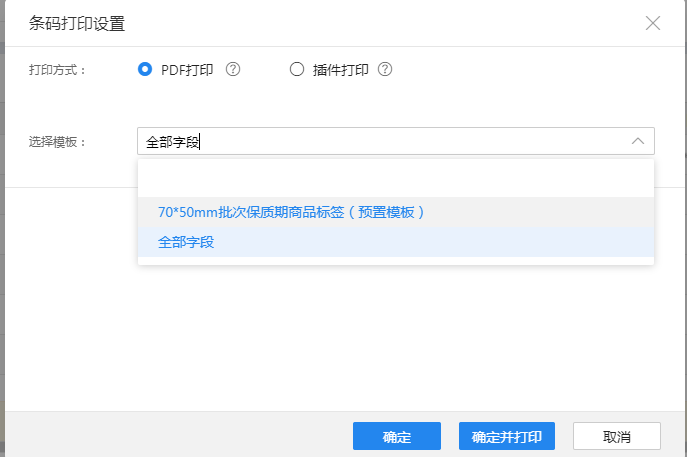
Task: Click the 打印方式 field label
Action: coord(57,70)
